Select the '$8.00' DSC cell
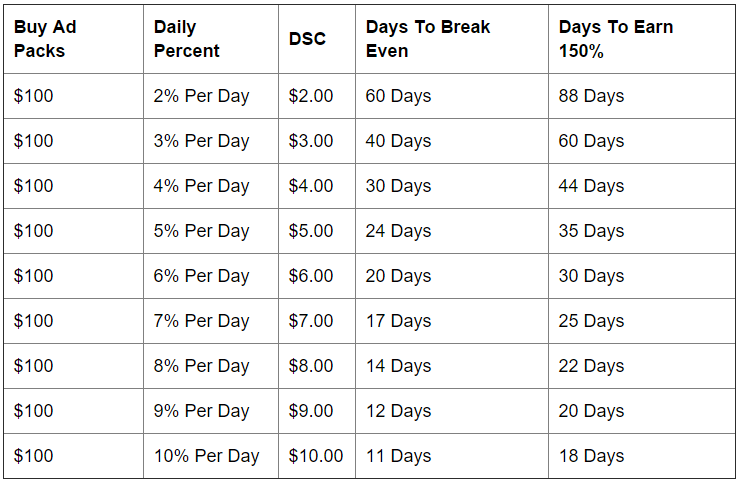This screenshot has width=740, height=483. click(x=311, y=366)
